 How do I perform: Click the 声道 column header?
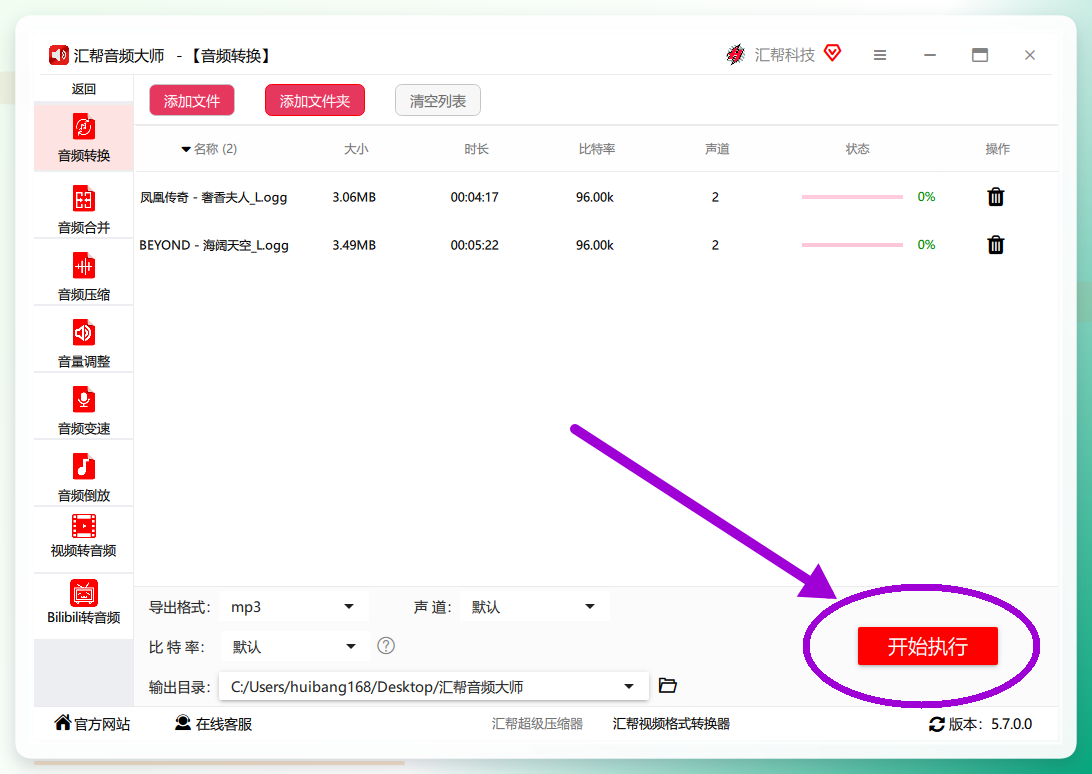717,149
